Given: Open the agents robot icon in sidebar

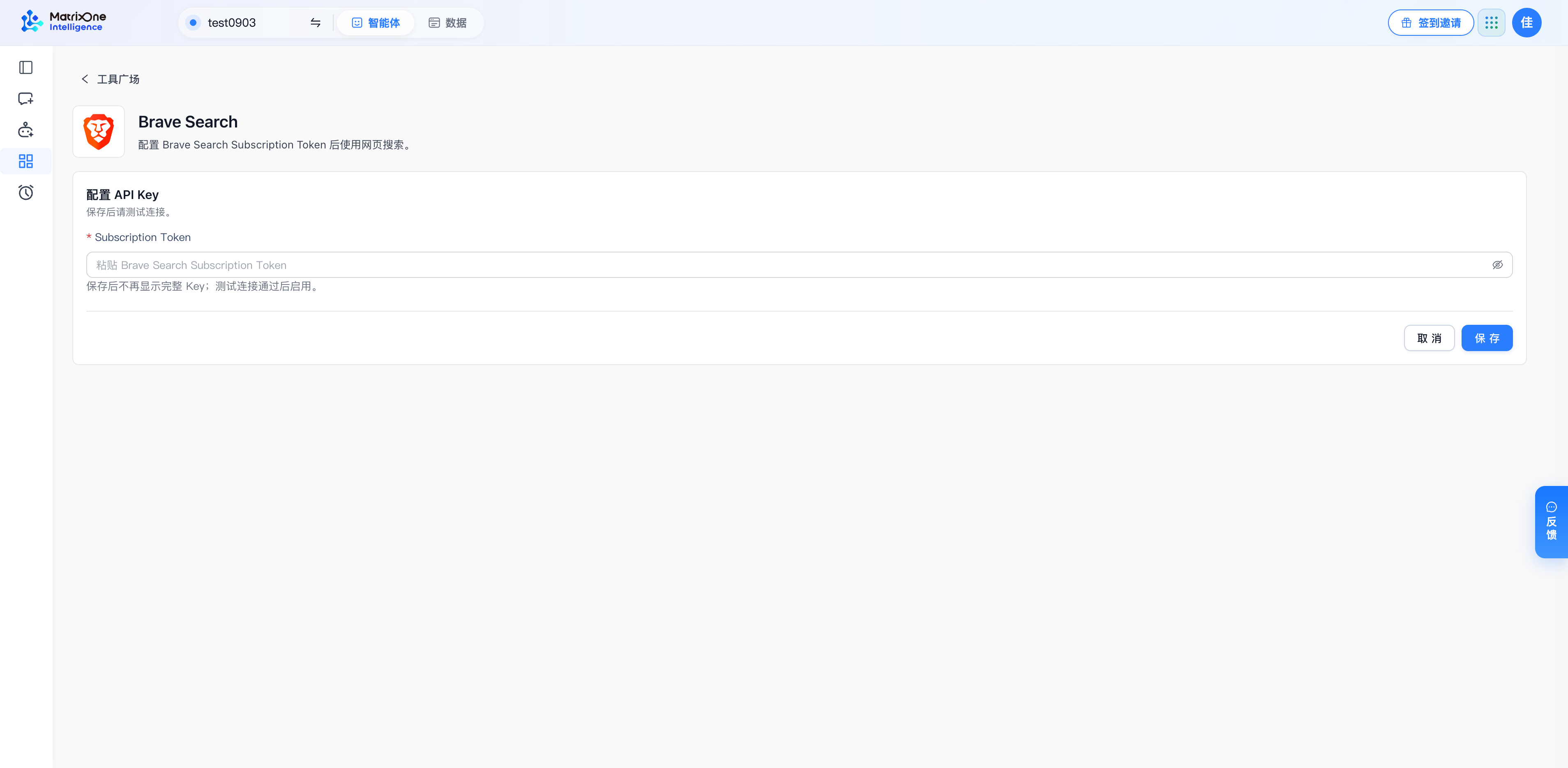Looking at the screenshot, I should coord(25,130).
